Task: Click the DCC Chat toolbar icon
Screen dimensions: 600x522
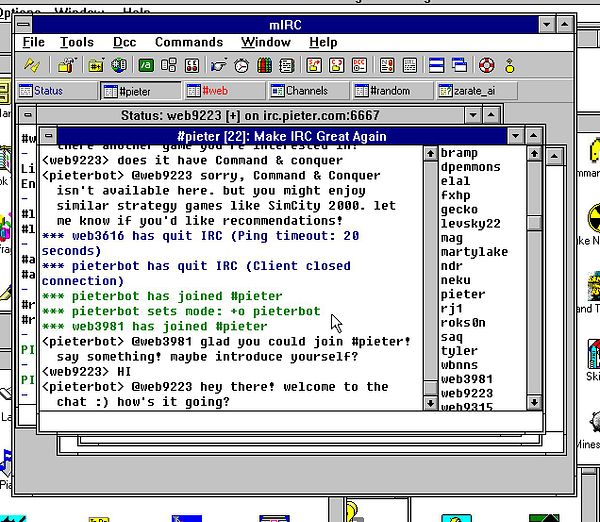Action: coord(337,65)
